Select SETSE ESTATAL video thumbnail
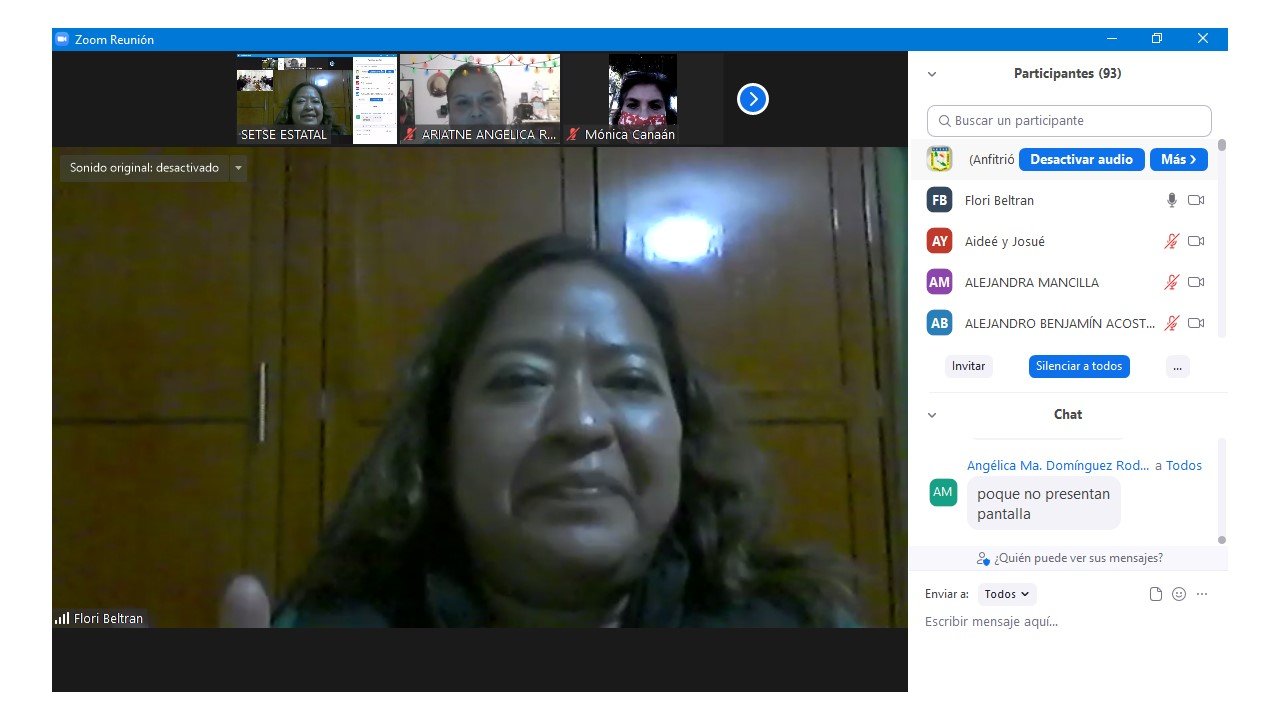 click(x=317, y=99)
